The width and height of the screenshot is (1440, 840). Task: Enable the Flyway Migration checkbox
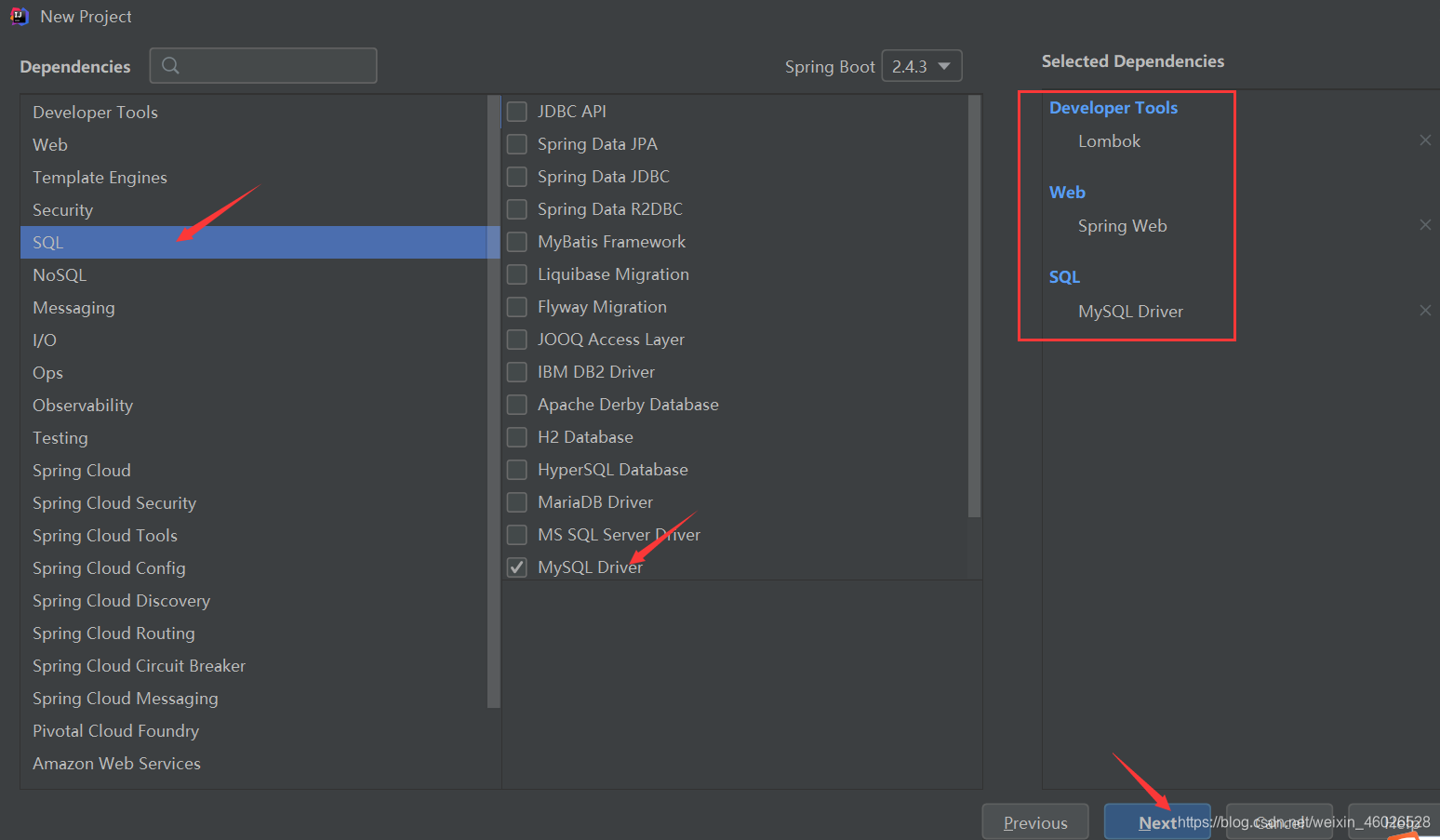pos(517,307)
